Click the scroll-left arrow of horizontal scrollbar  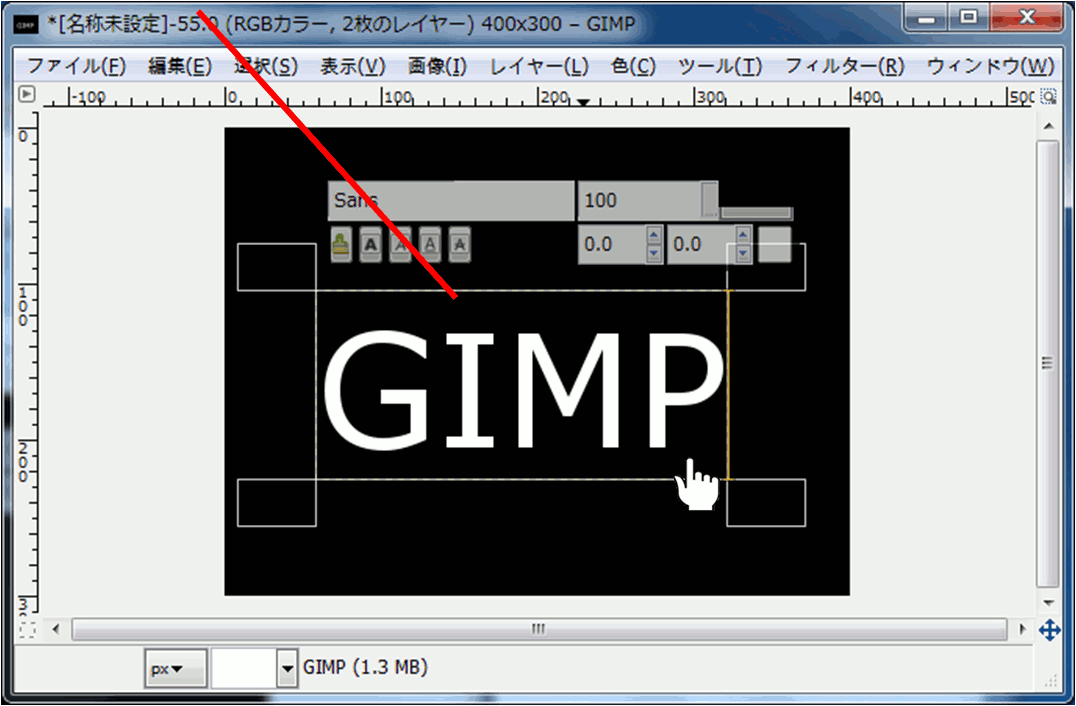(x=55, y=630)
